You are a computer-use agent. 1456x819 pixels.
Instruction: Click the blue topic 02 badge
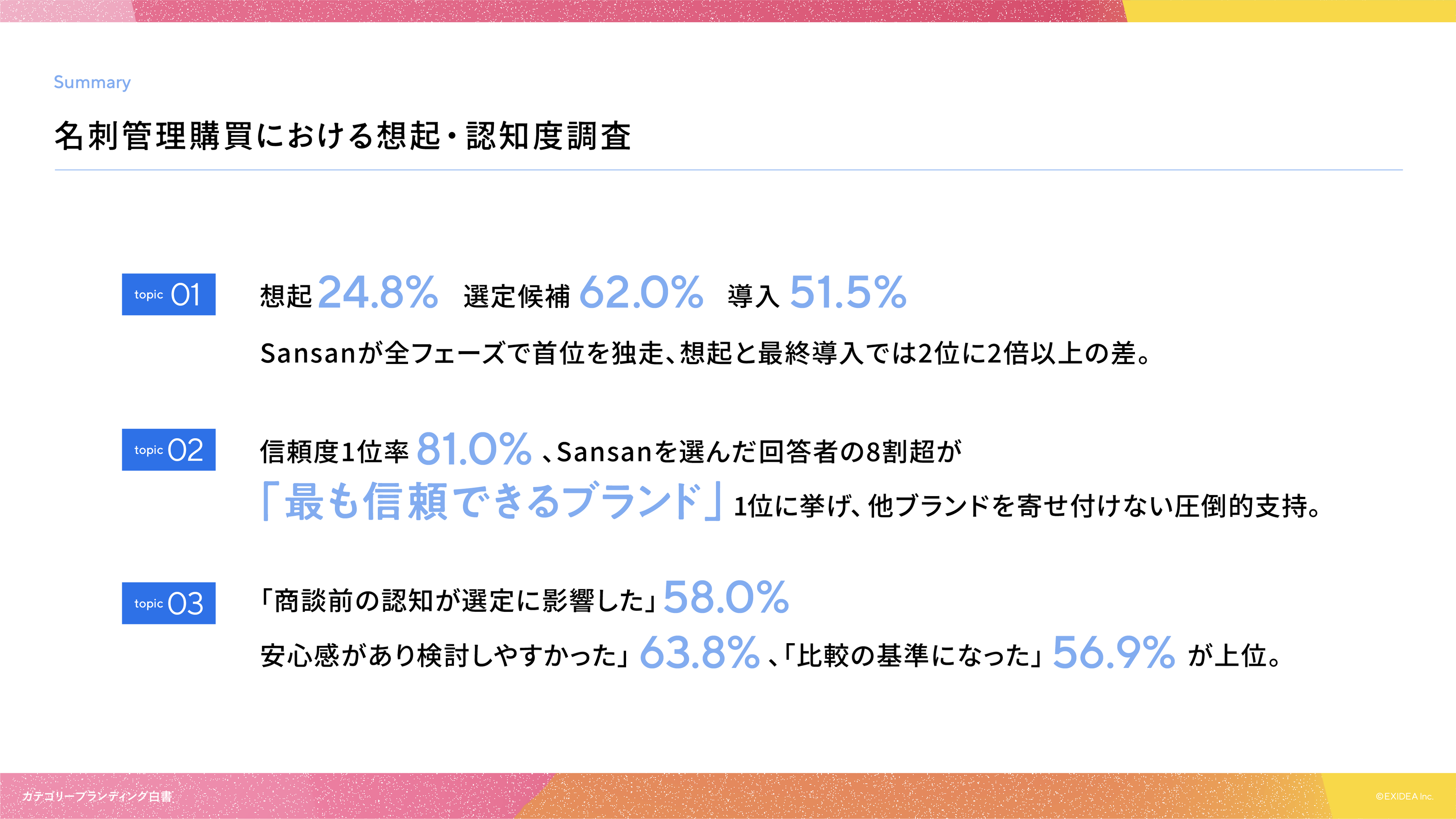[168, 450]
